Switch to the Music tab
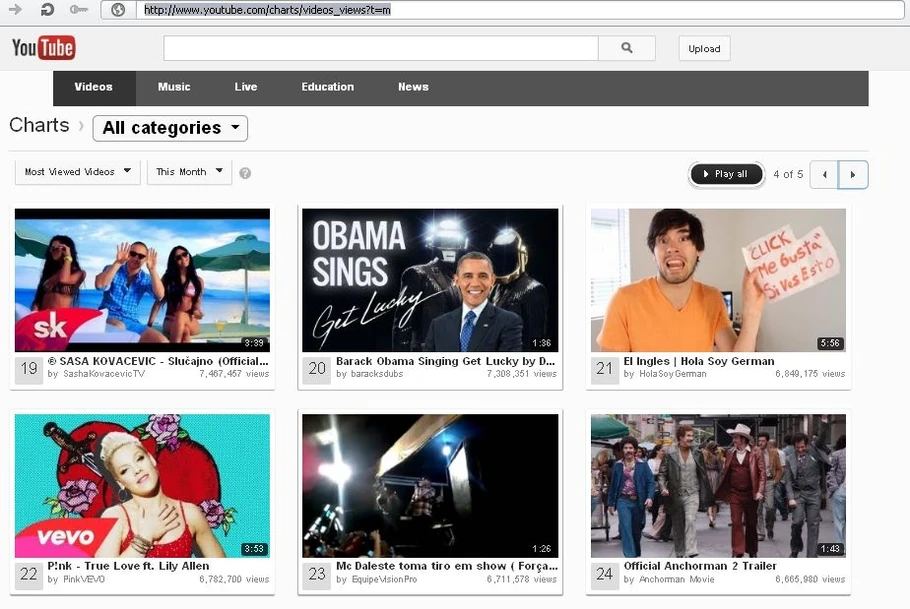Screen dimensions: 910x609 click(174, 87)
